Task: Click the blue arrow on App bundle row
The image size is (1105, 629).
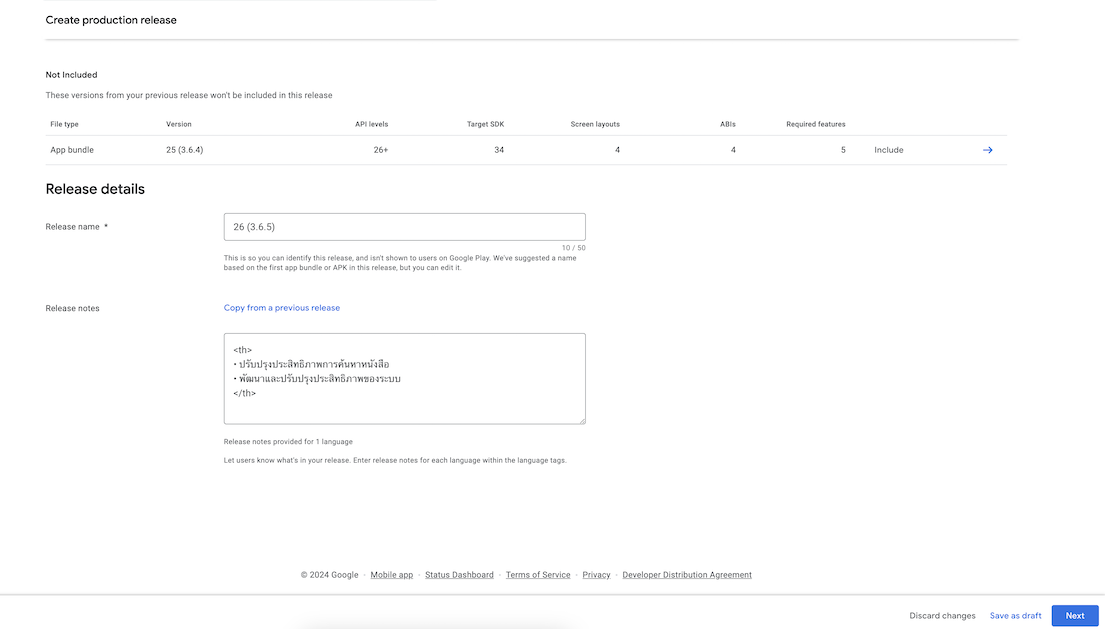Action: (987, 150)
